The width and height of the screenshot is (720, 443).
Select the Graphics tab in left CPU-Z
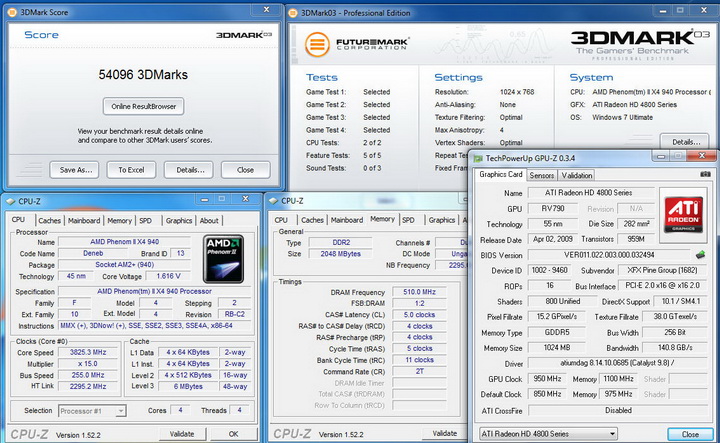tap(179, 220)
